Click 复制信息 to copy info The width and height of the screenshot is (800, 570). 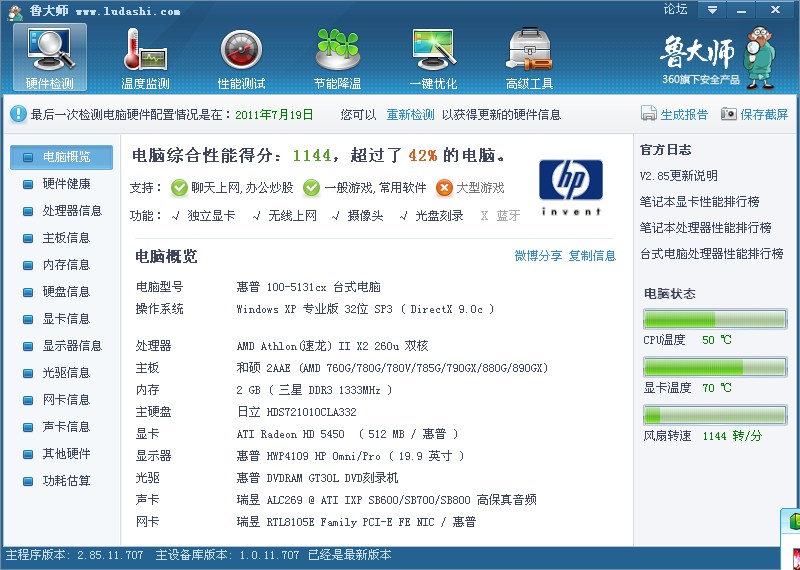pyautogui.click(x=592, y=256)
